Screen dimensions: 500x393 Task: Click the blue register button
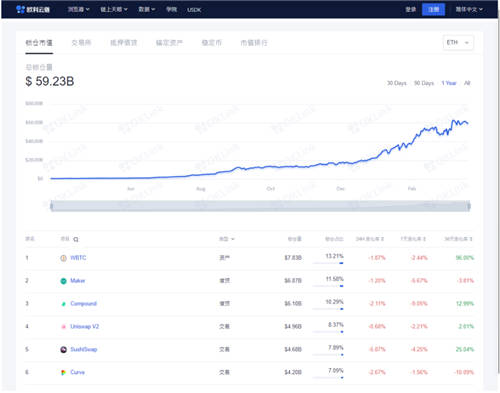click(433, 9)
